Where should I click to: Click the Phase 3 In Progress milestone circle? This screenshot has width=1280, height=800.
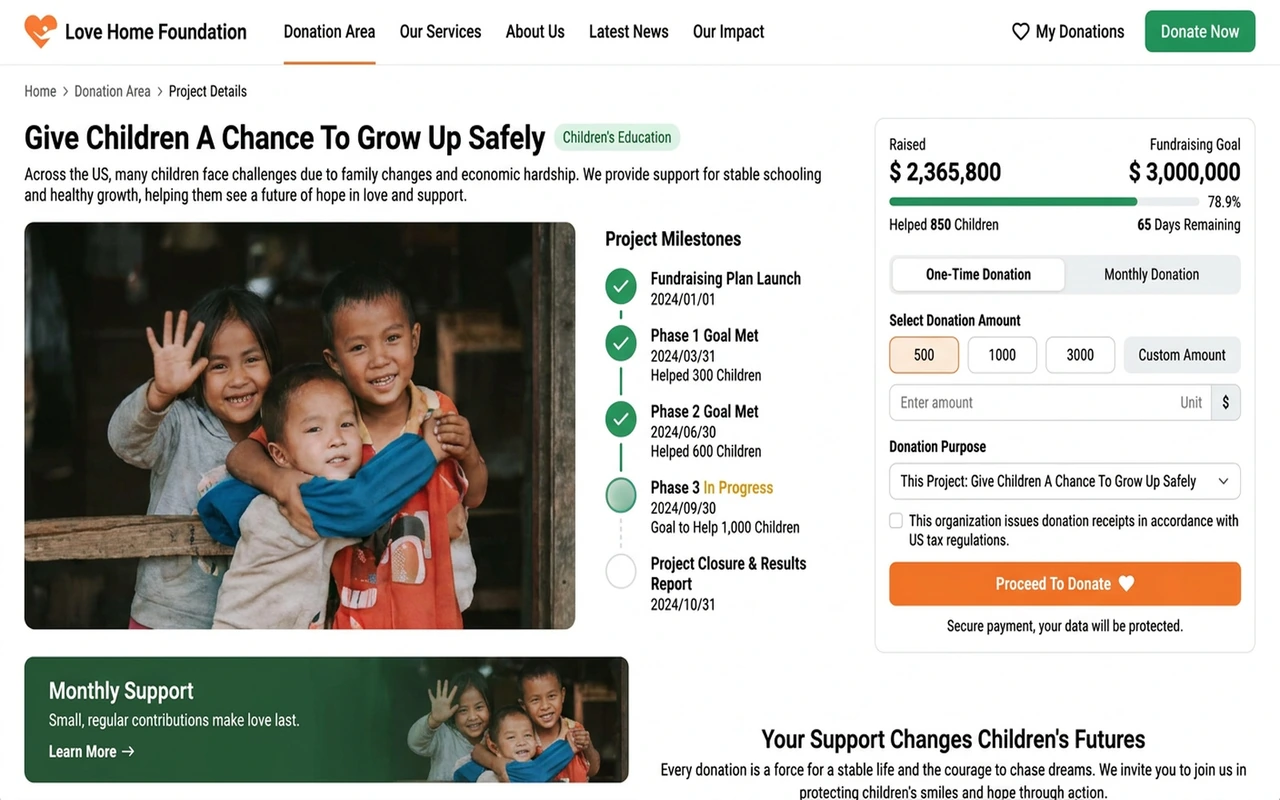(x=621, y=495)
